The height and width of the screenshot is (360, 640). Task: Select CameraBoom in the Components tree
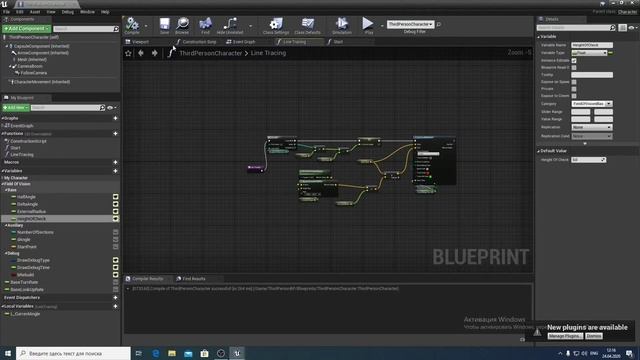point(30,66)
